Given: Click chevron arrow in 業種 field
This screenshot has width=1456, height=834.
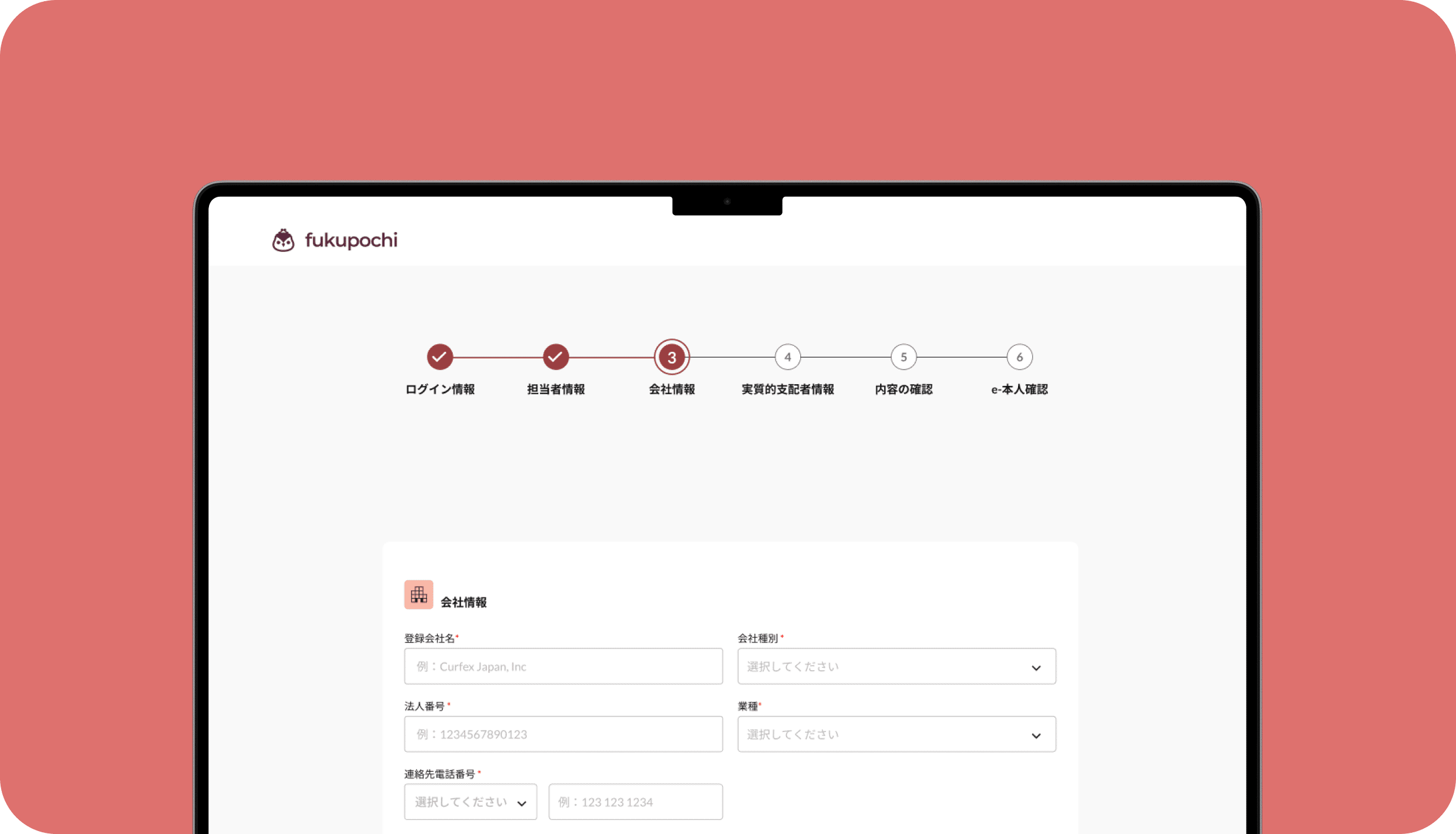Looking at the screenshot, I should click(x=1036, y=735).
